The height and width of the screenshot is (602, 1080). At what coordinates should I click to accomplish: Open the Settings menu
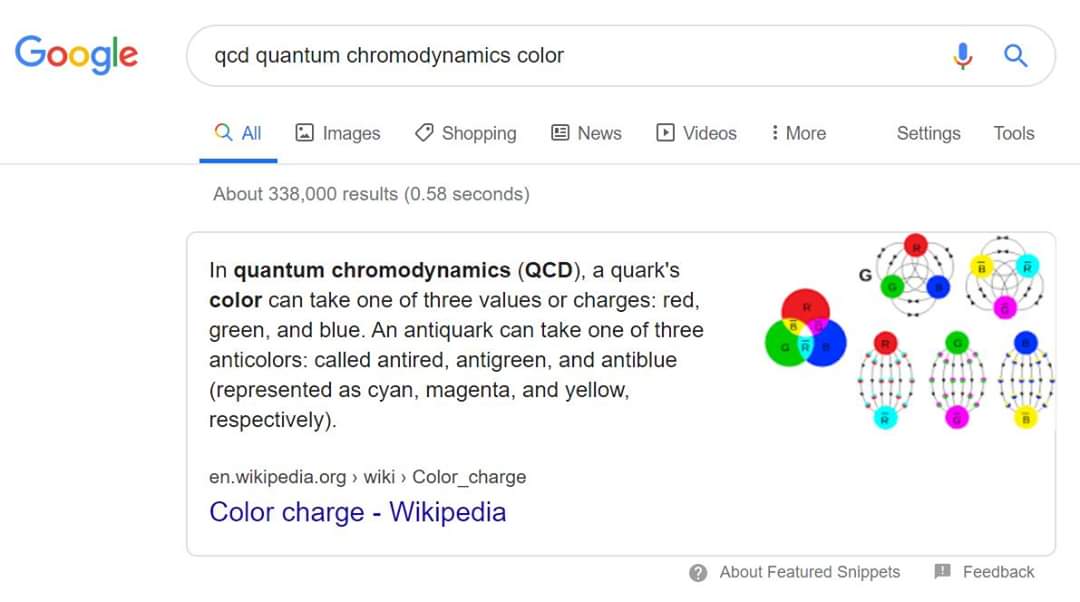(928, 133)
